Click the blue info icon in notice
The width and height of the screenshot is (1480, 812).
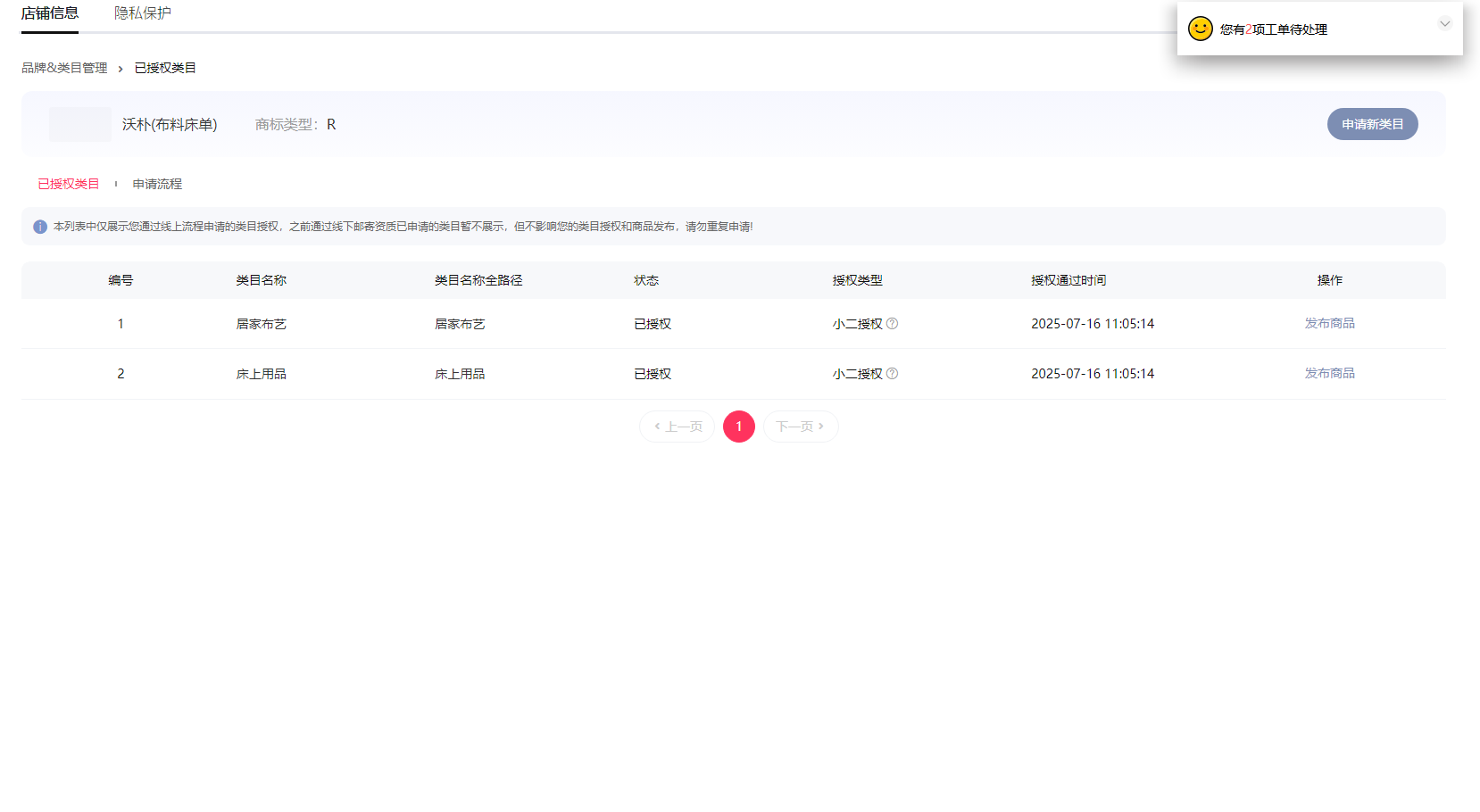pos(40,227)
